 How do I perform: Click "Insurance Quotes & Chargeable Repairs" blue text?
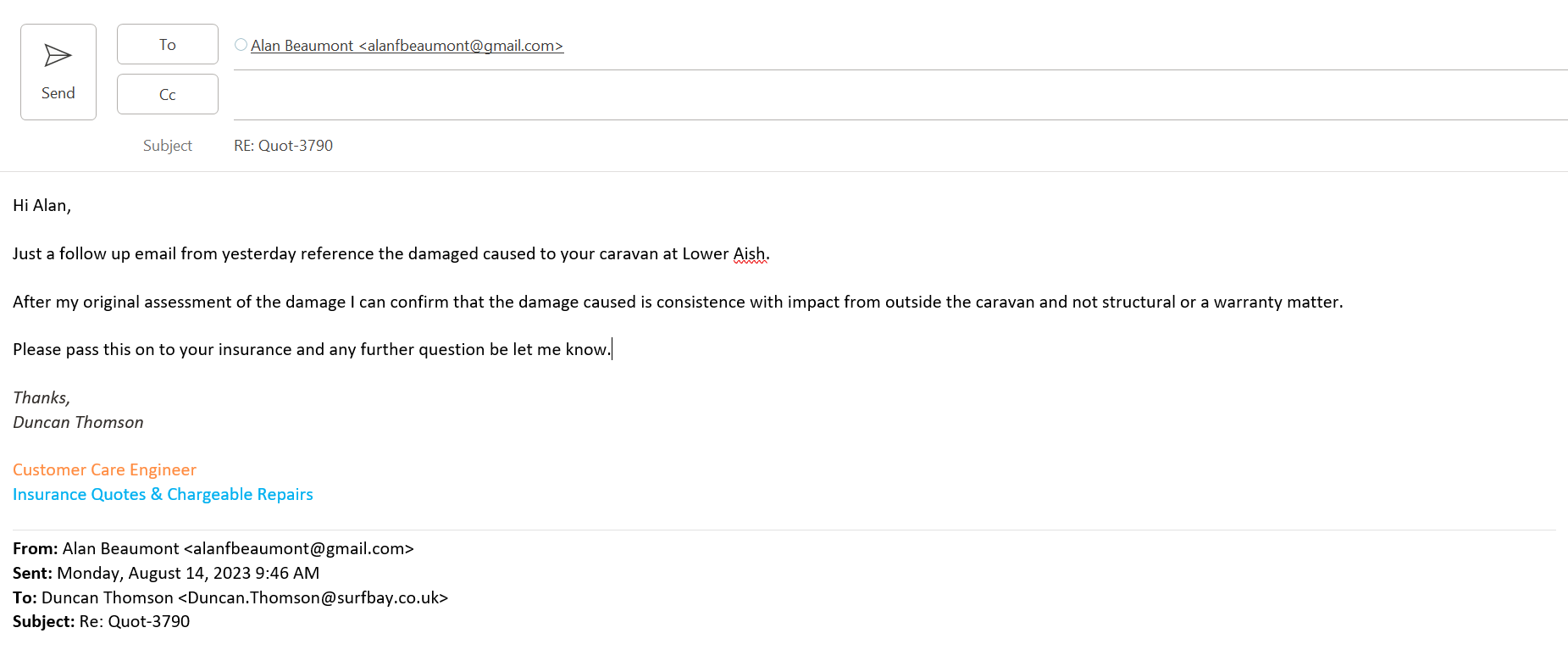click(163, 495)
